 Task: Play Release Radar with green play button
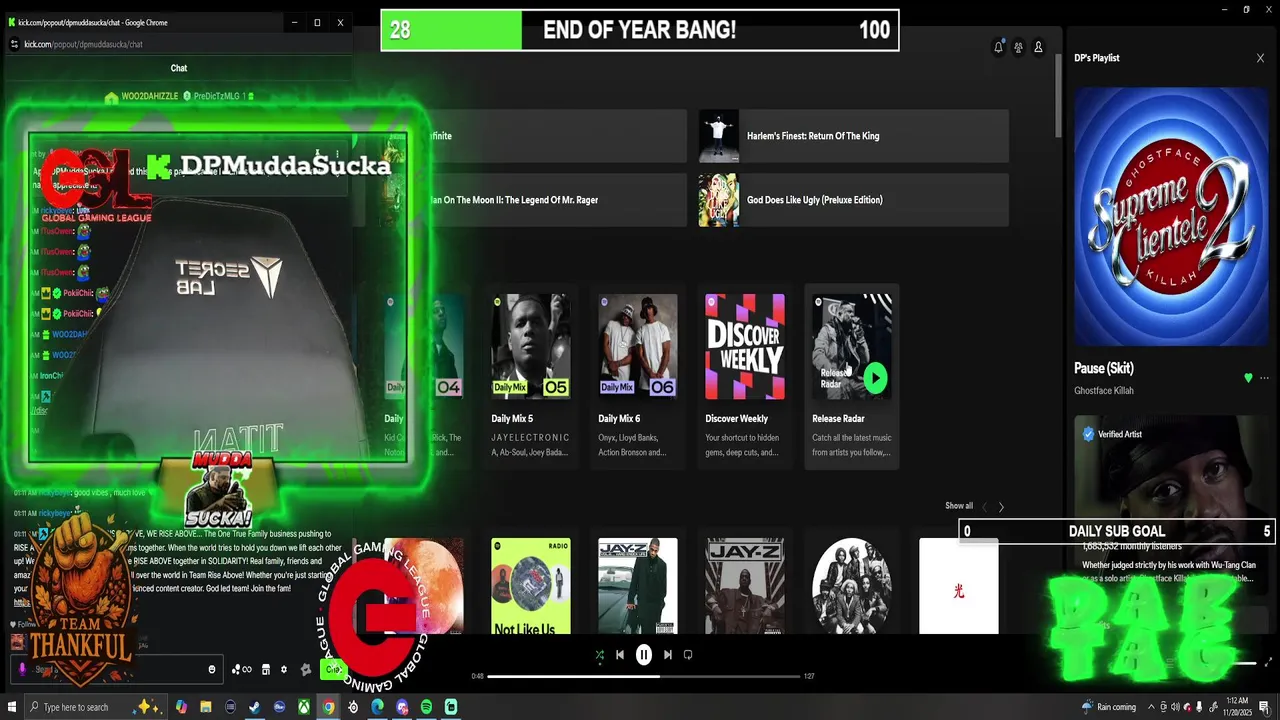[875, 378]
